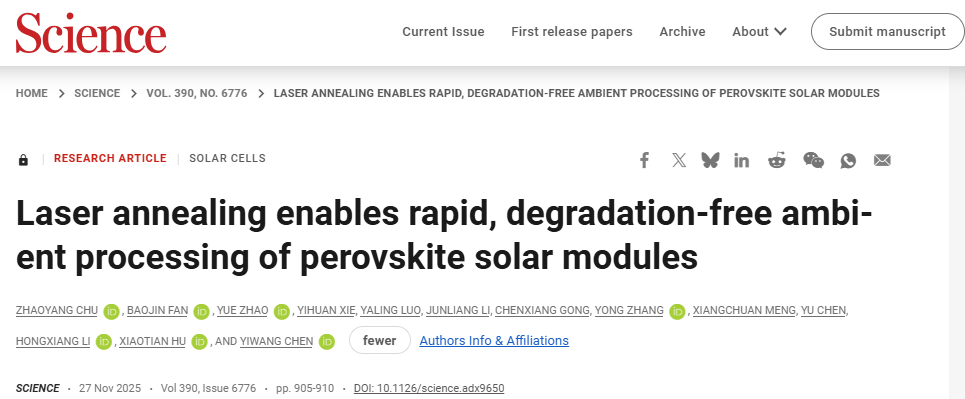Viewport: 965px width, 399px height.
Task: Open the DOI link
Action: point(429,389)
